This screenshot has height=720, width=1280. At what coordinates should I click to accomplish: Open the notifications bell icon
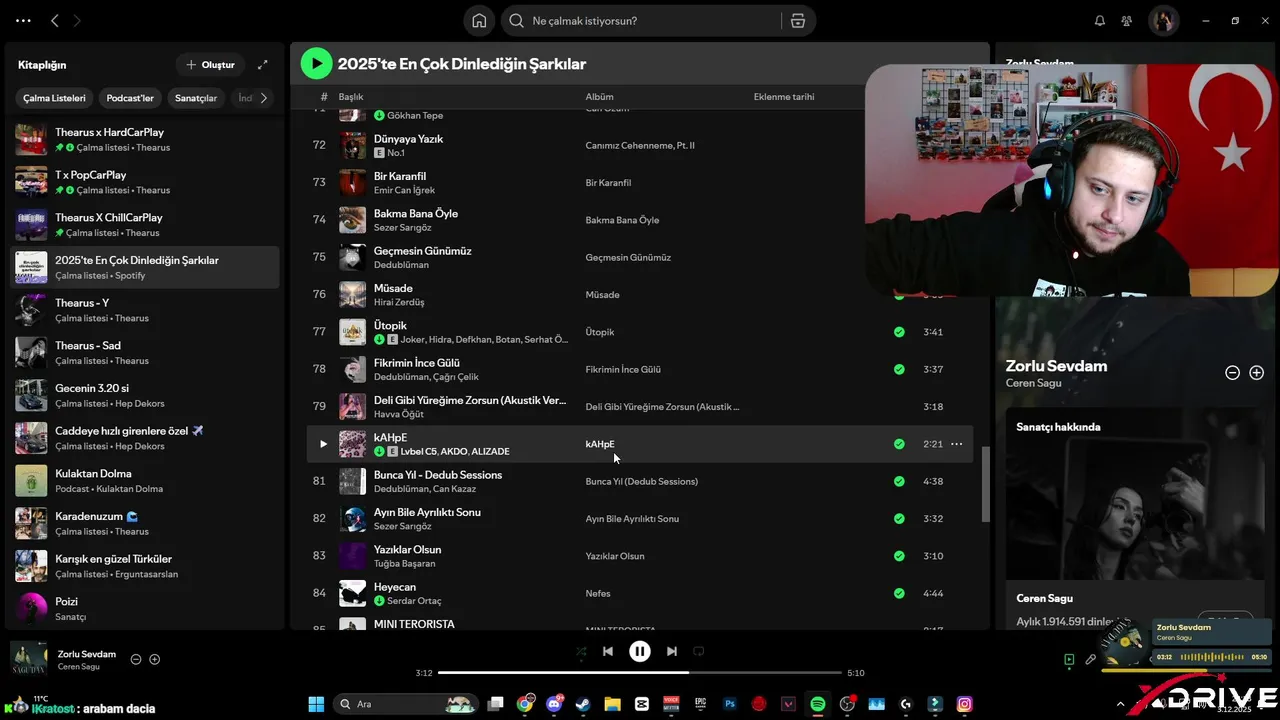pyautogui.click(x=1100, y=21)
